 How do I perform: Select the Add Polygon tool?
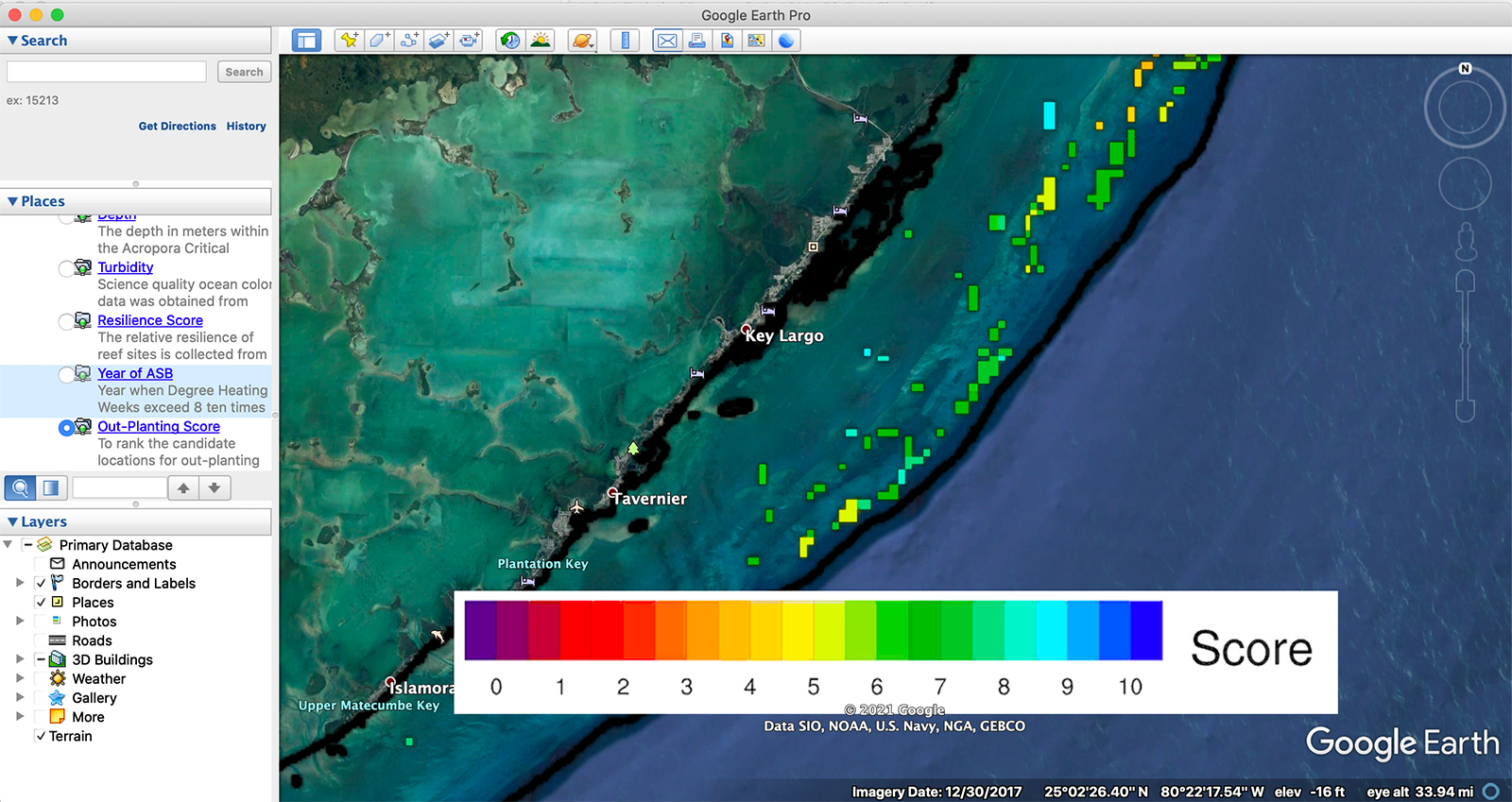point(379,40)
